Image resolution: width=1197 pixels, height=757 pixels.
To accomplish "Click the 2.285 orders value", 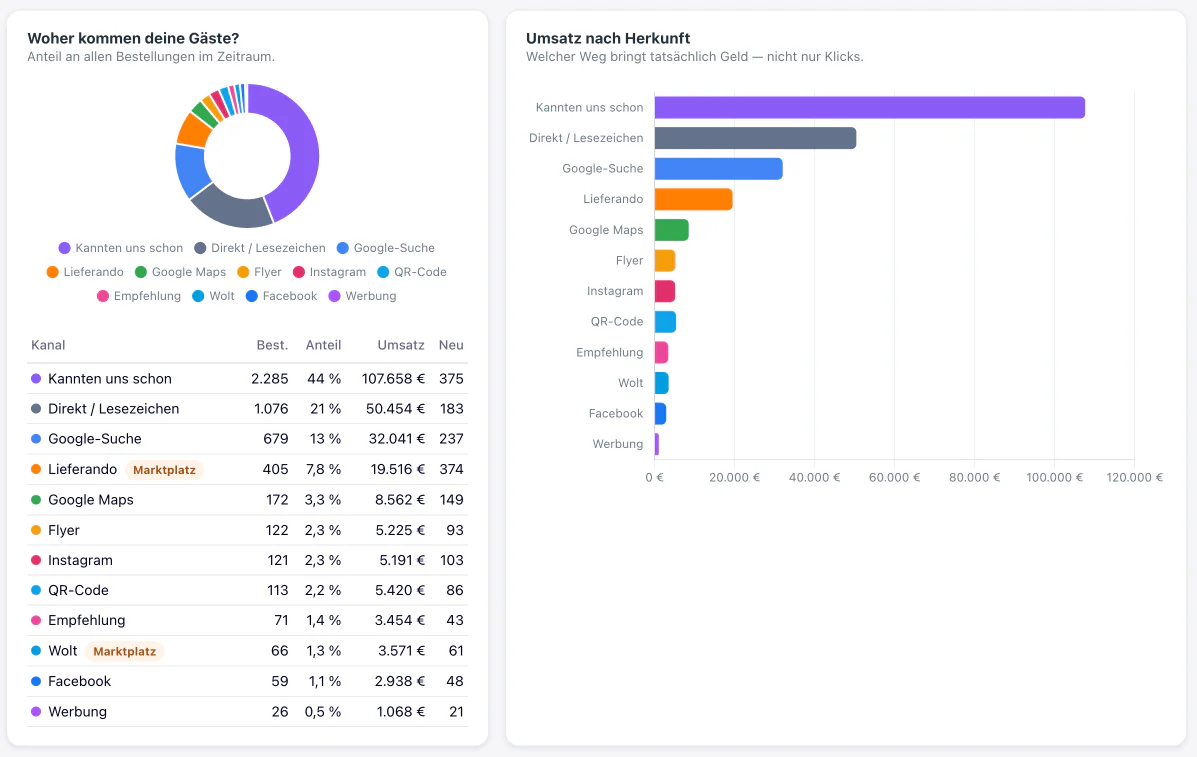I will 269,378.
